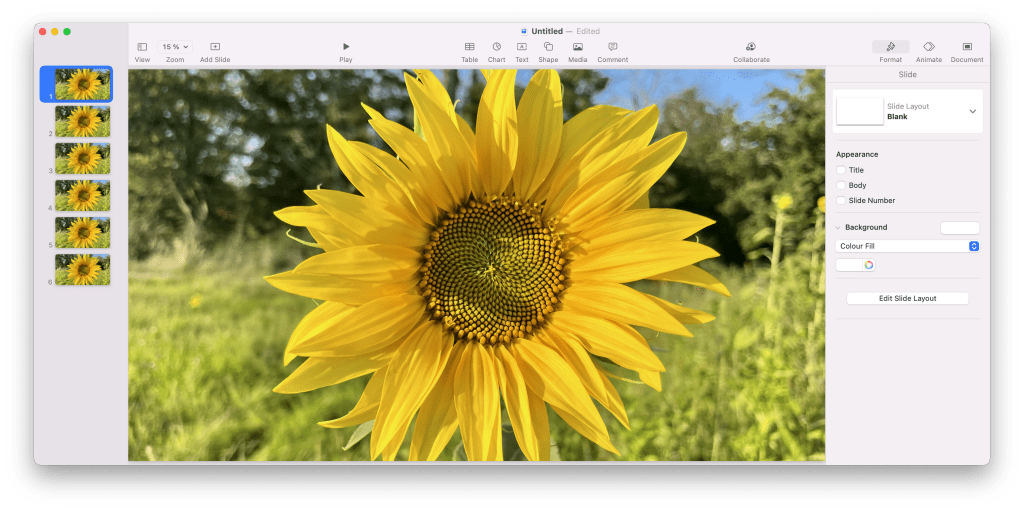The image size is (1024, 510).
Task: Open the Shape library
Action: click(x=549, y=47)
